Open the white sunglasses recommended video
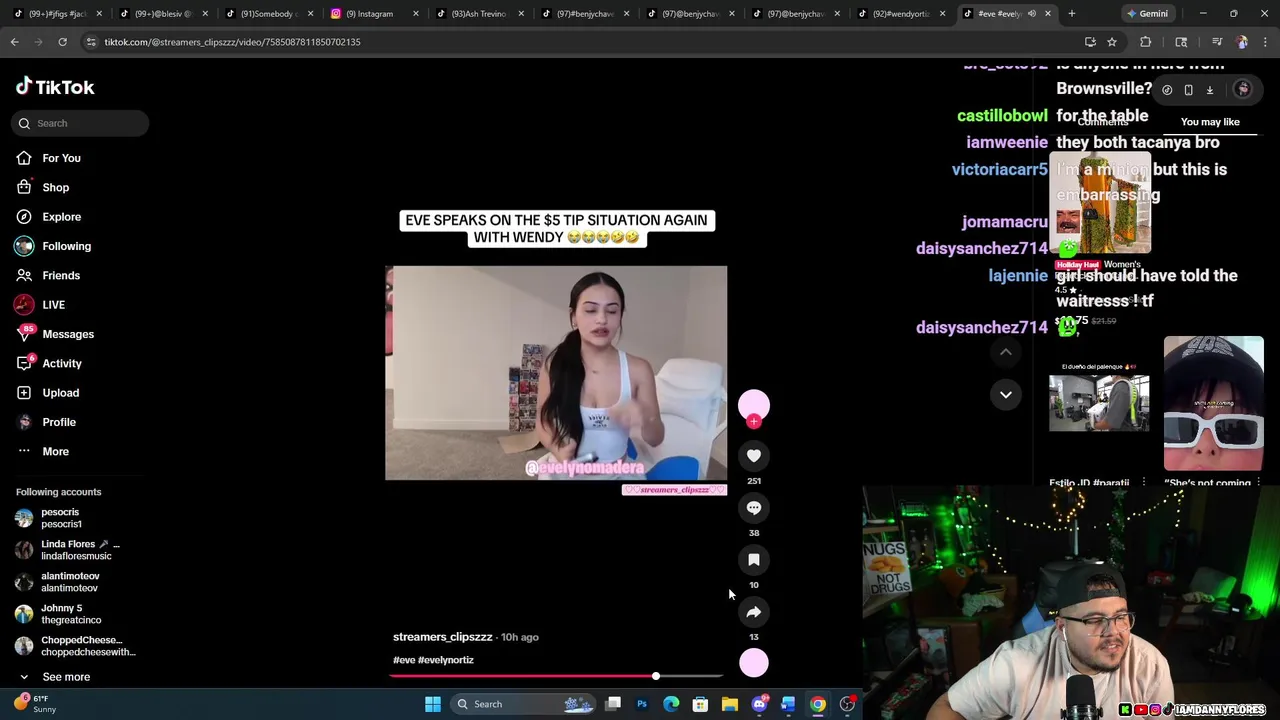This screenshot has width=1280, height=720. pyautogui.click(x=1214, y=403)
